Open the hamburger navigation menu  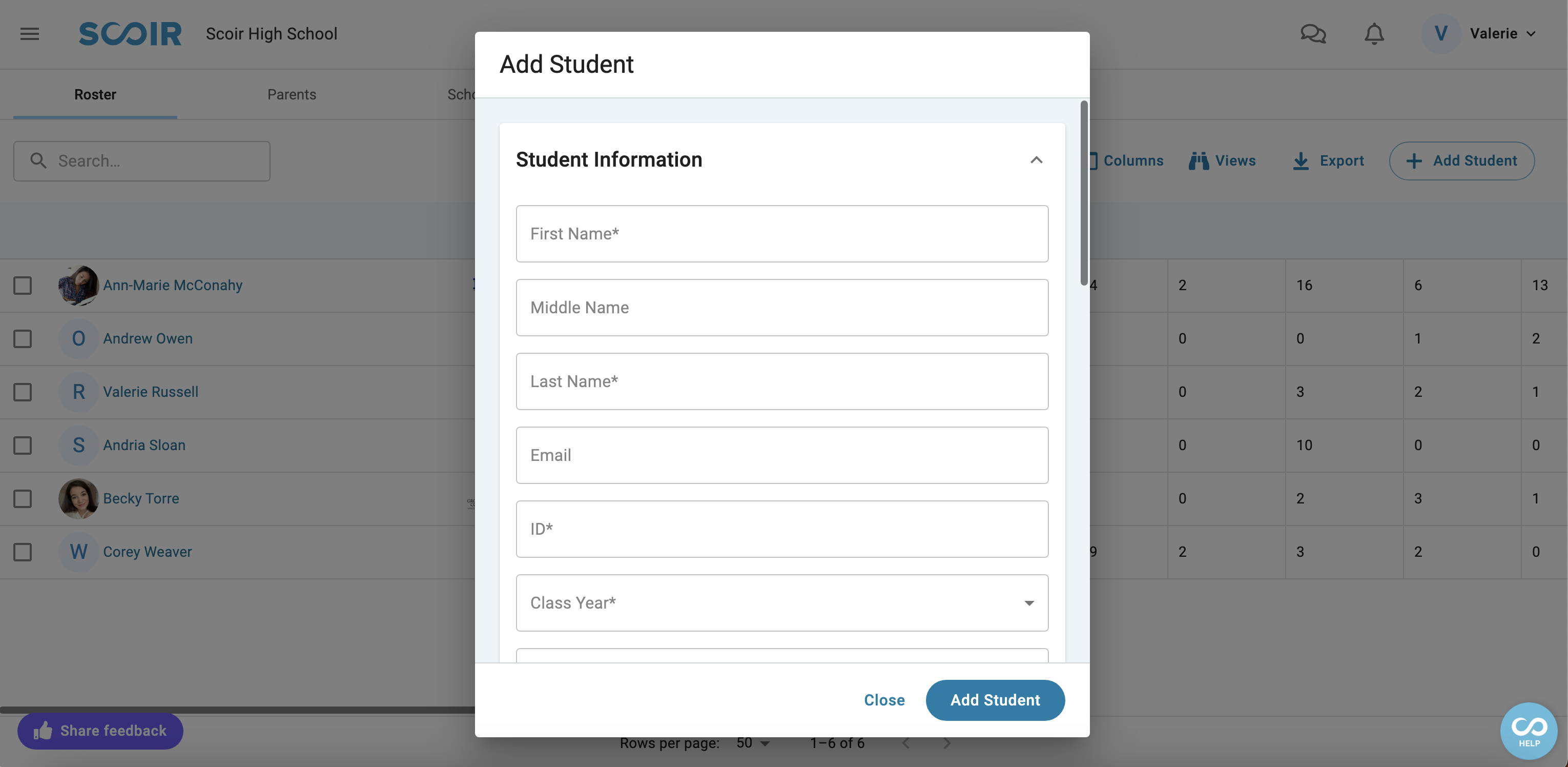click(29, 33)
